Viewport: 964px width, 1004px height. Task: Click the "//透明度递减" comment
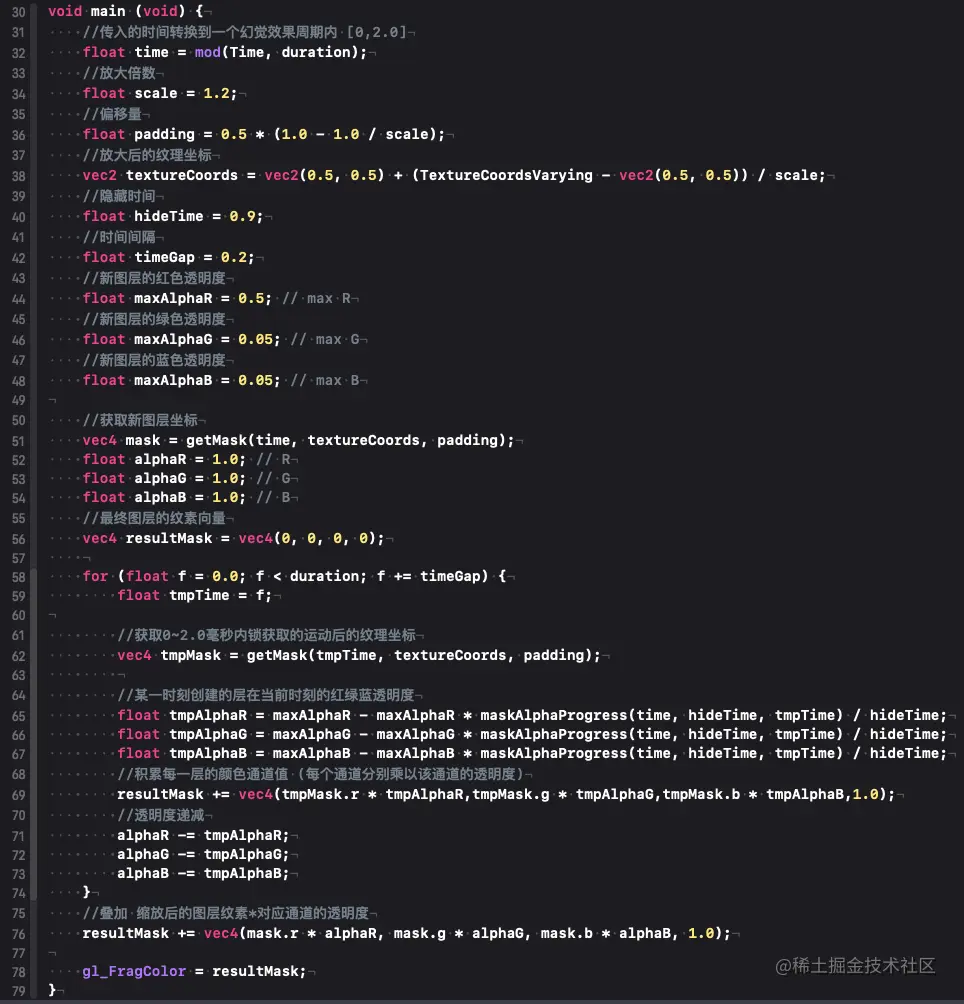click(161, 814)
